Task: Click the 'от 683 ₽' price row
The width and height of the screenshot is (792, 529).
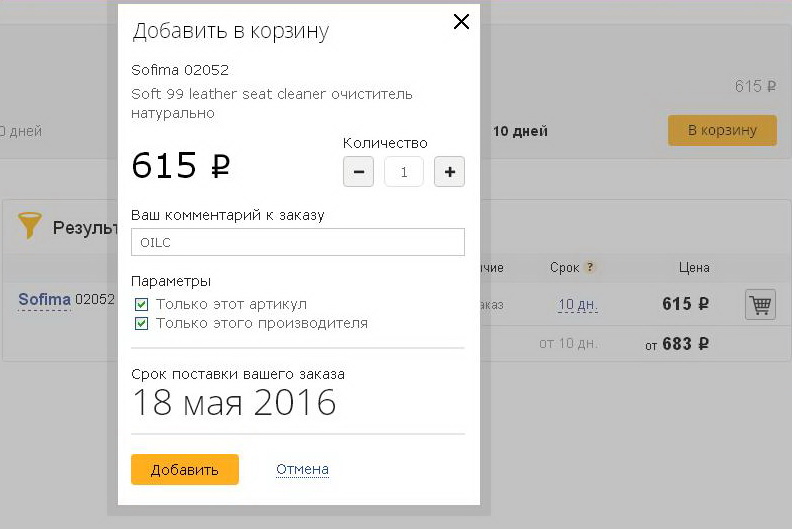Action: pyautogui.click(x=677, y=344)
